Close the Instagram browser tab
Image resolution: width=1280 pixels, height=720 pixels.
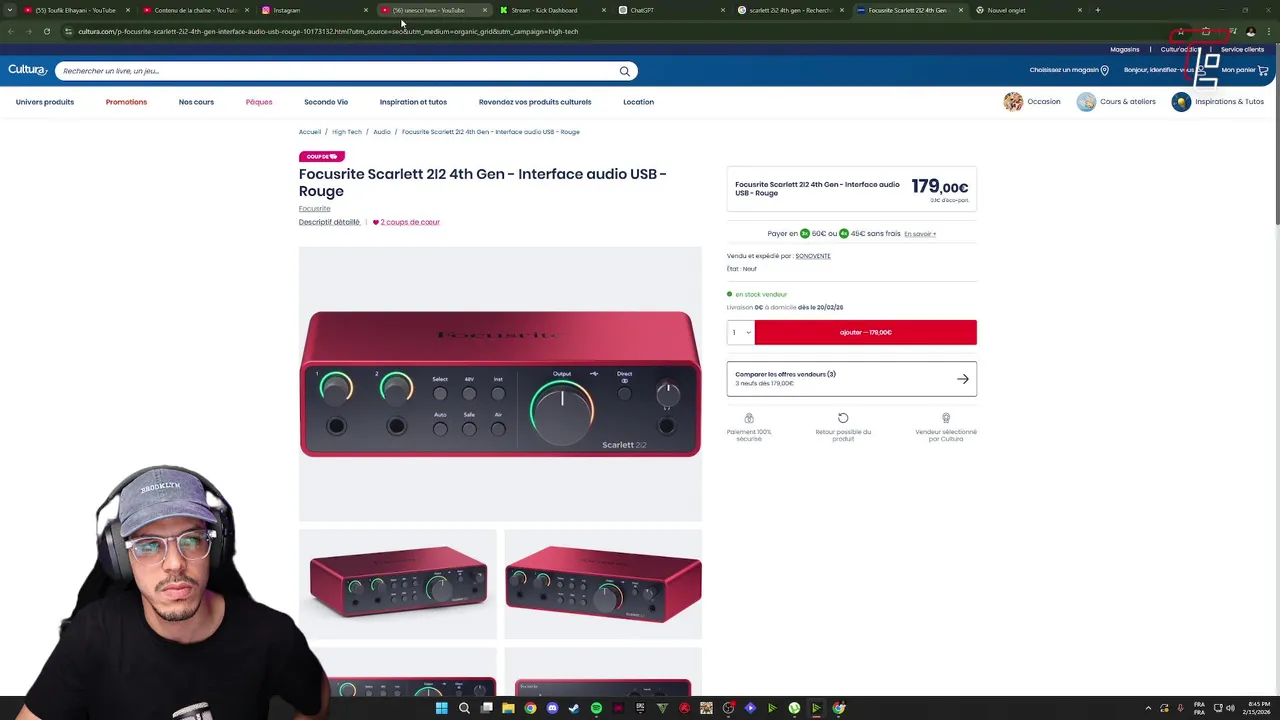pyautogui.click(x=366, y=10)
